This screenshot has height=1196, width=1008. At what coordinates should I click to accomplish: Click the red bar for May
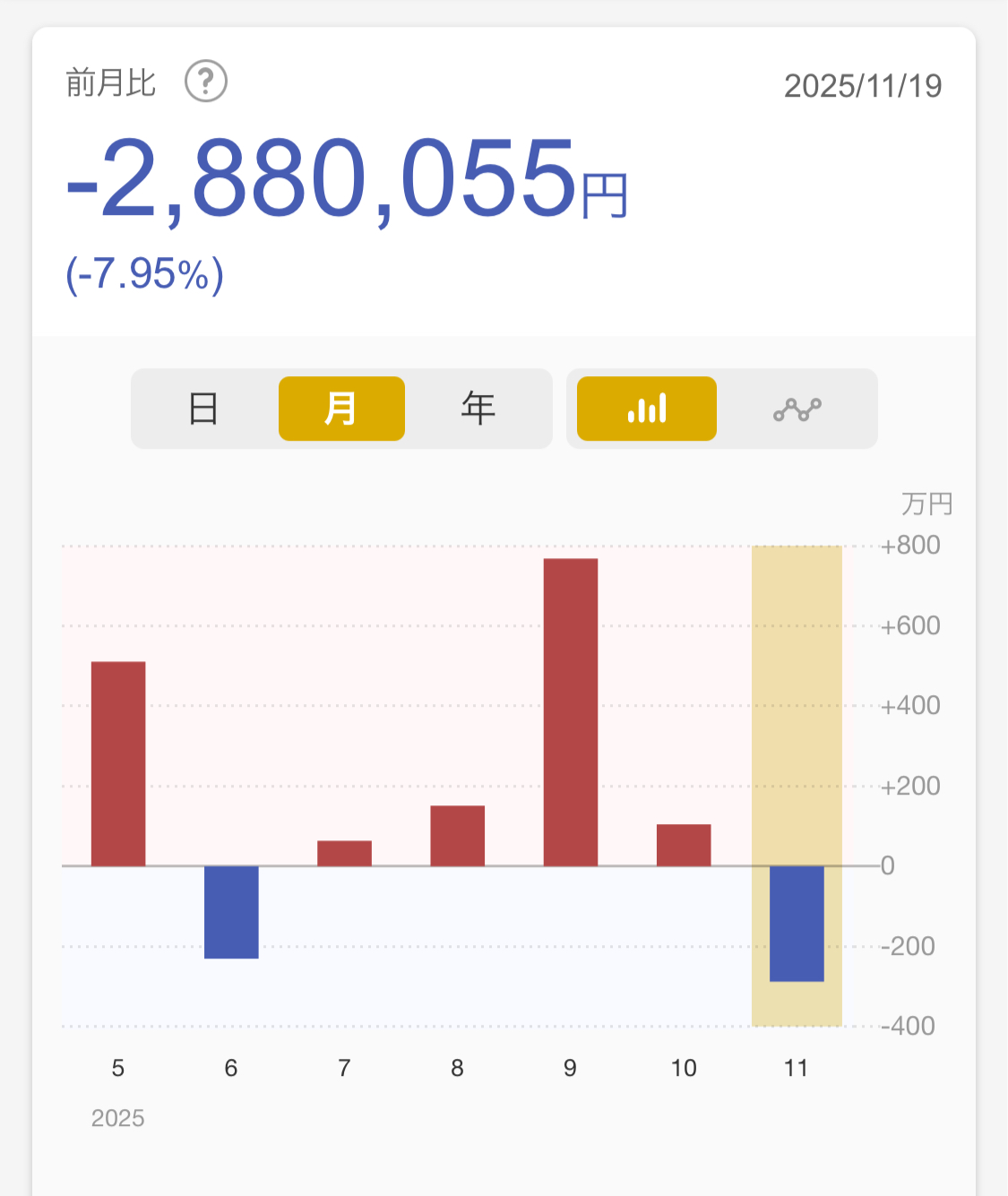[x=118, y=763]
